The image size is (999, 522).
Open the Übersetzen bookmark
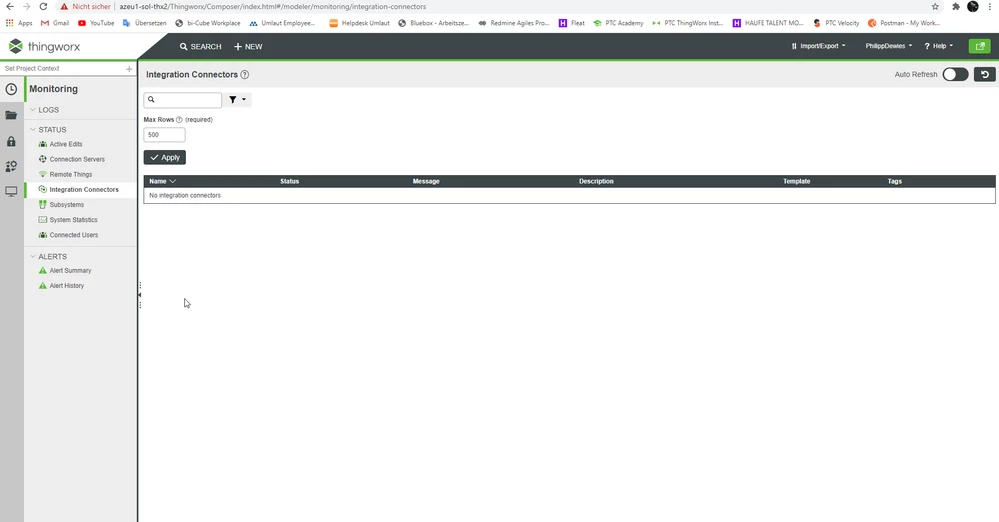[145, 23]
